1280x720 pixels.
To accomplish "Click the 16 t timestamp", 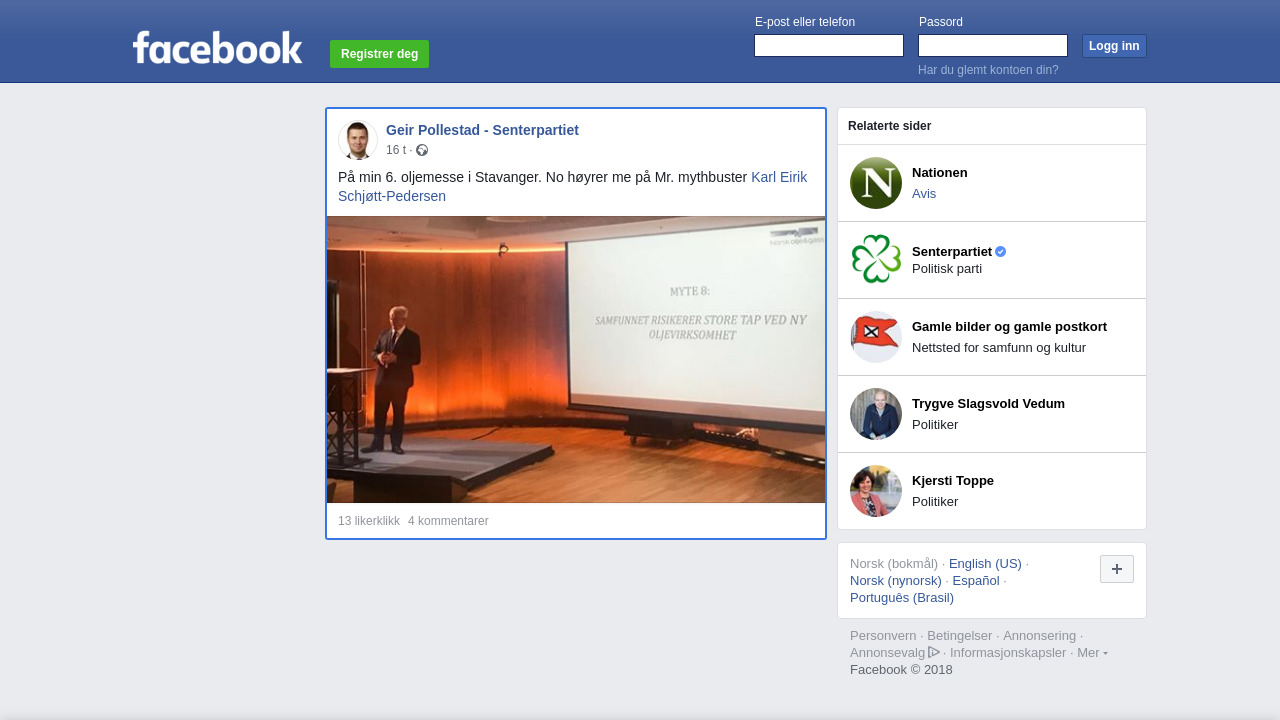I will click(396, 150).
